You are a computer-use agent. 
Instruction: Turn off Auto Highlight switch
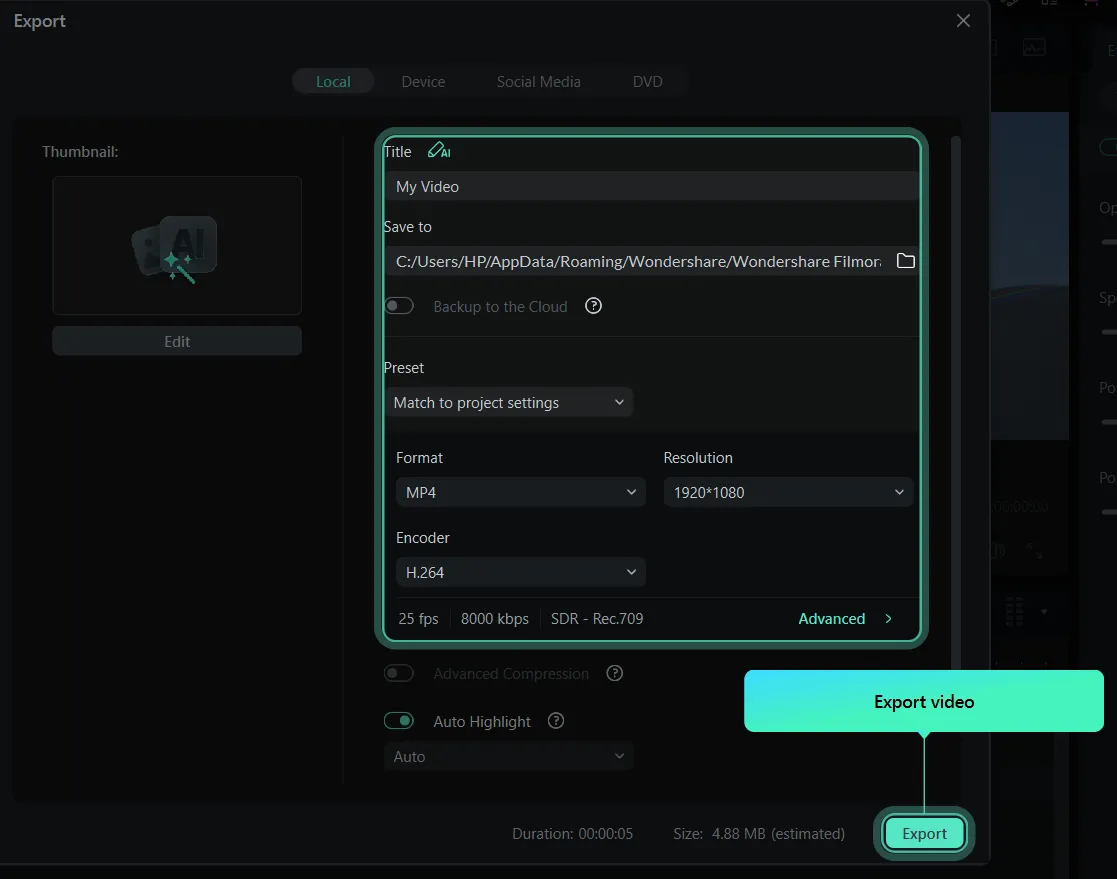(x=399, y=721)
